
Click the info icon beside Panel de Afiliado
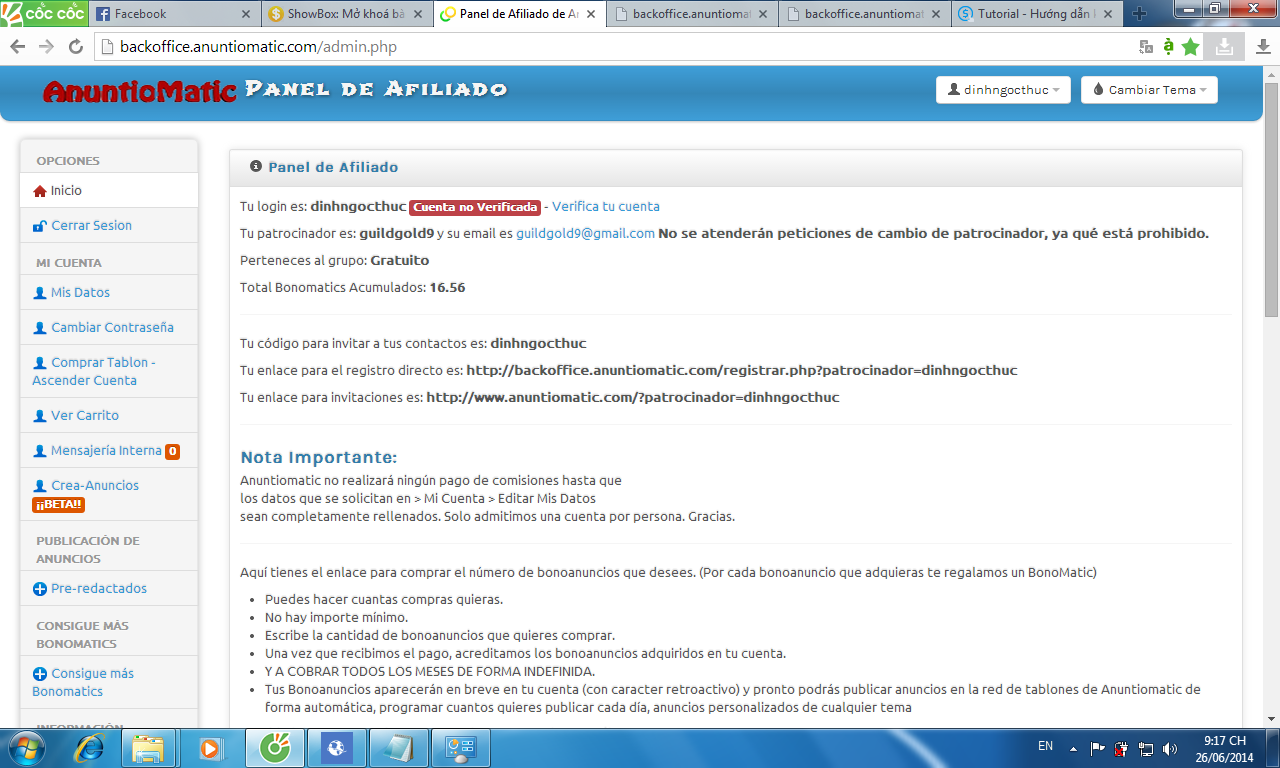256,166
